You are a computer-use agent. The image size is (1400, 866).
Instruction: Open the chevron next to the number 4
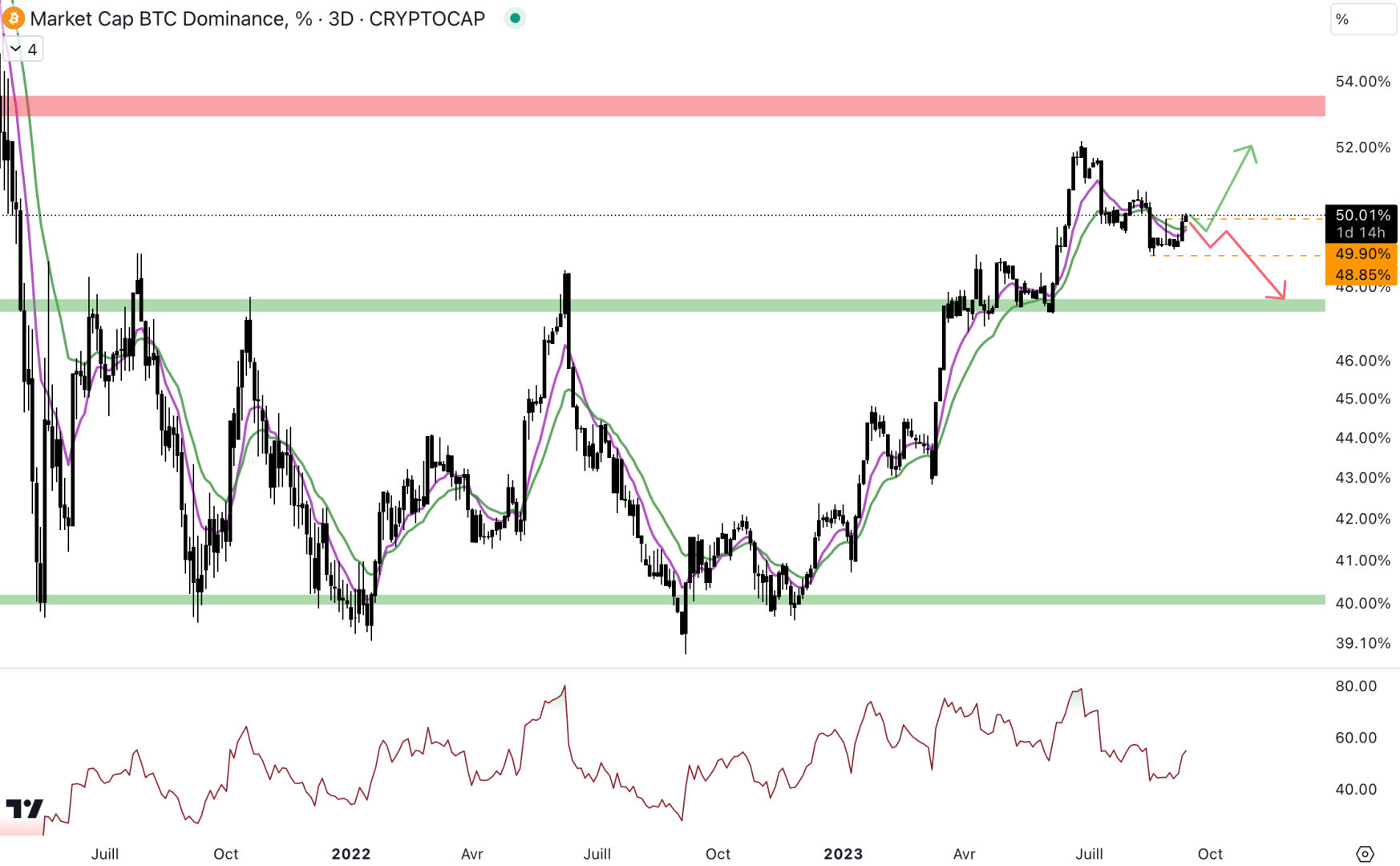(x=14, y=49)
